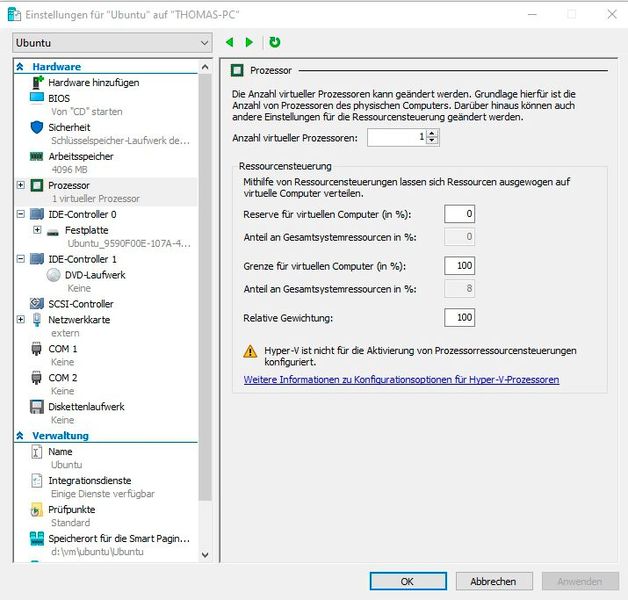Click OK to confirm settings
Image resolution: width=628 pixels, height=600 pixels.
[408, 581]
